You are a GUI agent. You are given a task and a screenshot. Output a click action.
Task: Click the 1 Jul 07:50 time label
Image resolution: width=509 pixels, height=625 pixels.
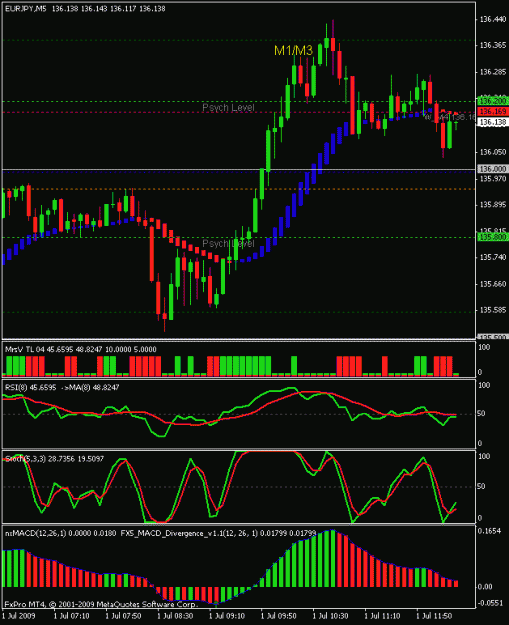tap(124, 616)
